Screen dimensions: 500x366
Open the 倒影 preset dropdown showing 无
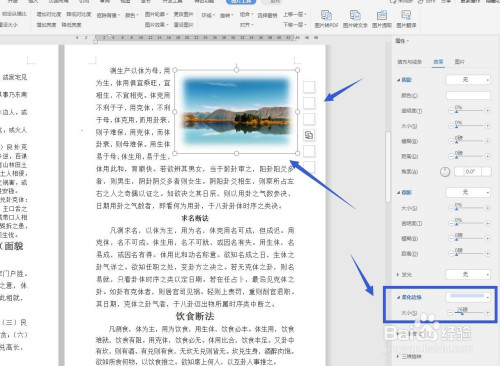coord(468,192)
